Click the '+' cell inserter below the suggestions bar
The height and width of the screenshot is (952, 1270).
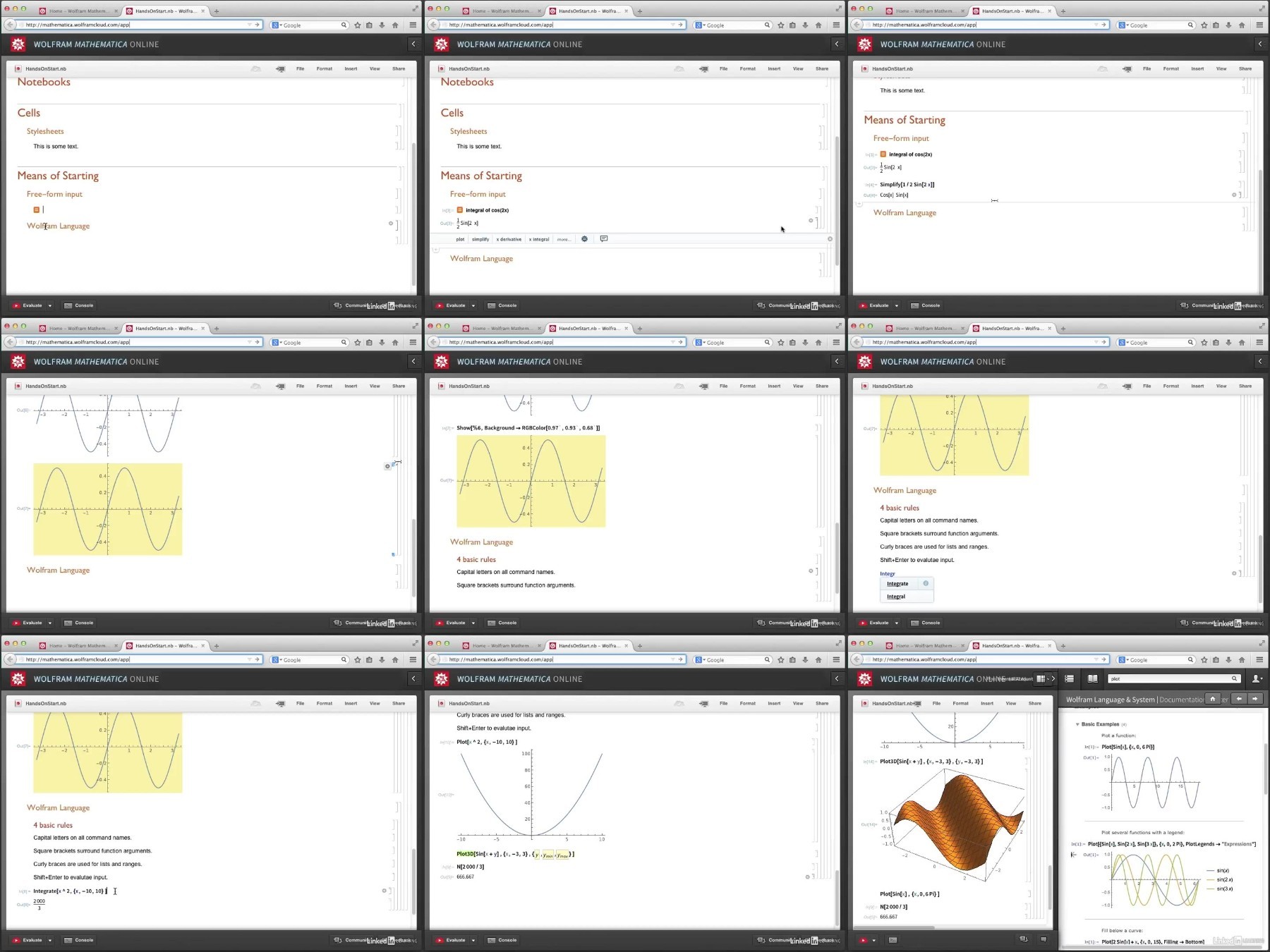pos(435,250)
